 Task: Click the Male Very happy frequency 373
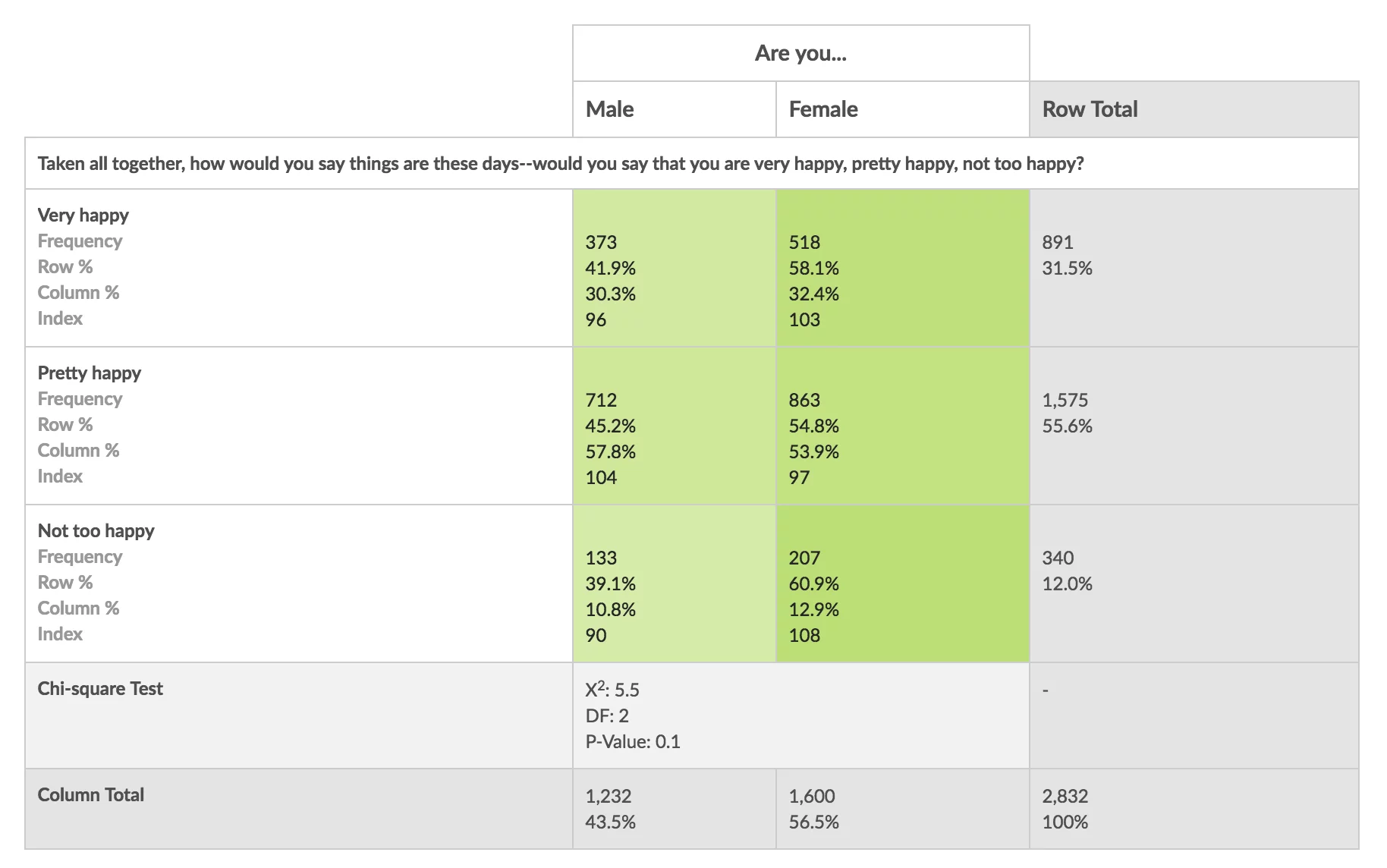tap(601, 243)
